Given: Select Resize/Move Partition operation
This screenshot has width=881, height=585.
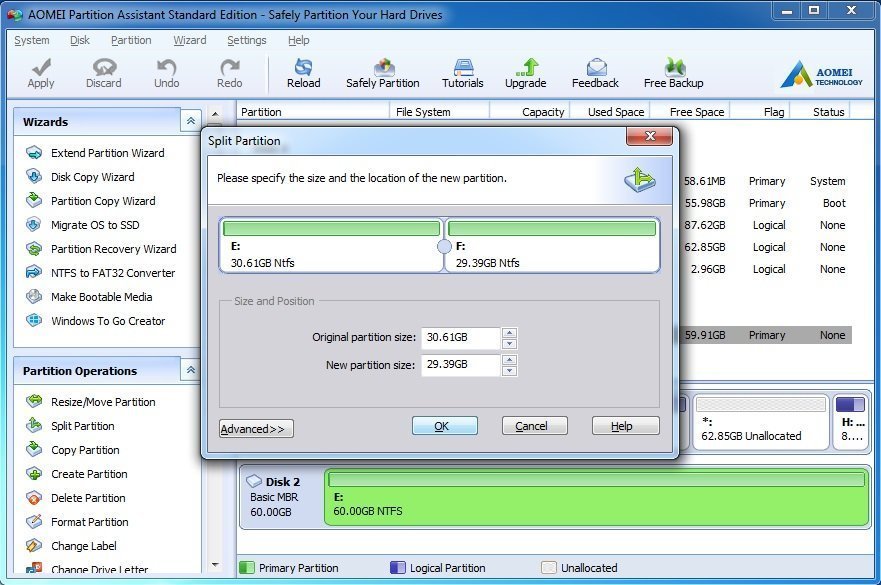Looking at the screenshot, I should pyautogui.click(x=91, y=402).
